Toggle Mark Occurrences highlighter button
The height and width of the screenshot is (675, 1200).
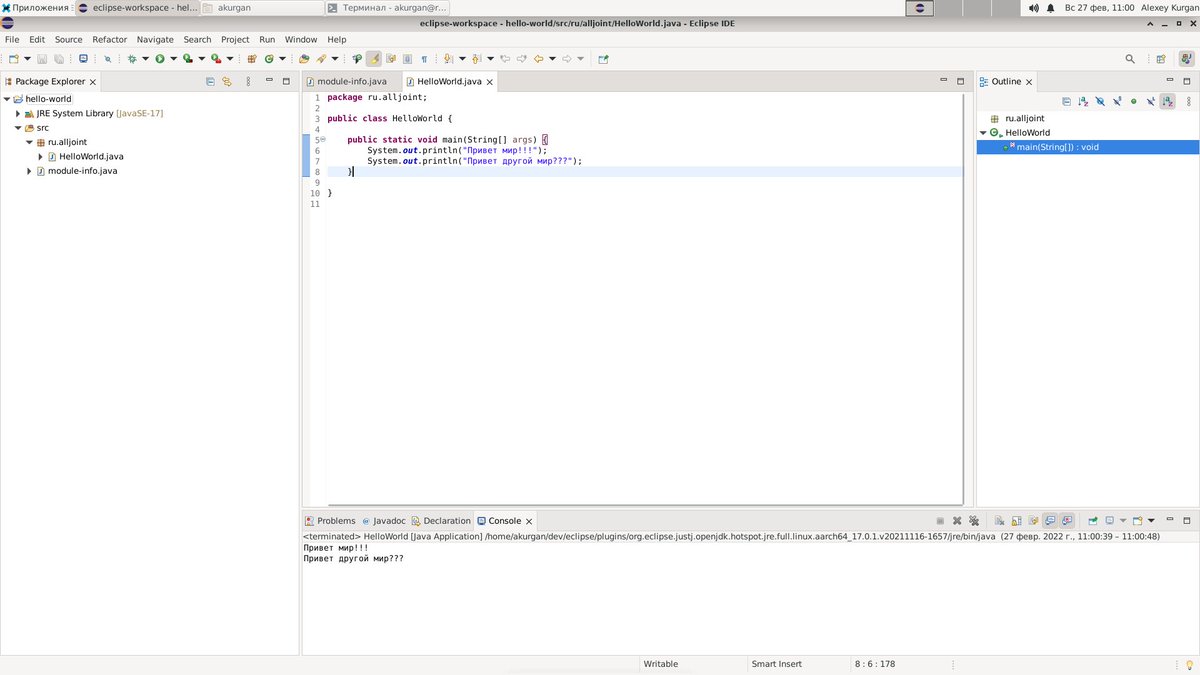pyautogui.click(x=373, y=59)
